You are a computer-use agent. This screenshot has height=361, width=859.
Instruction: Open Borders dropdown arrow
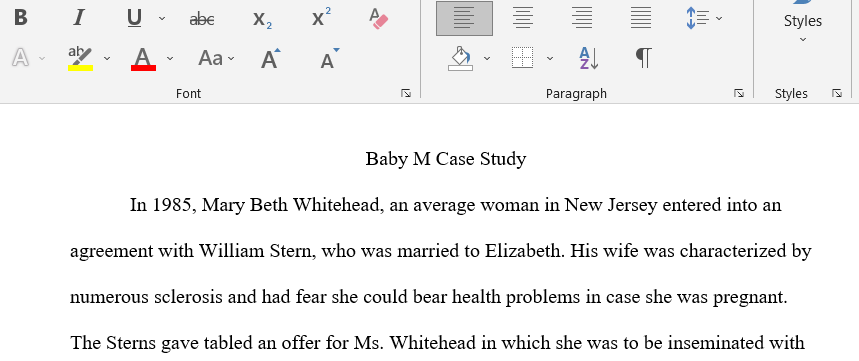pyautogui.click(x=550, y=58)
